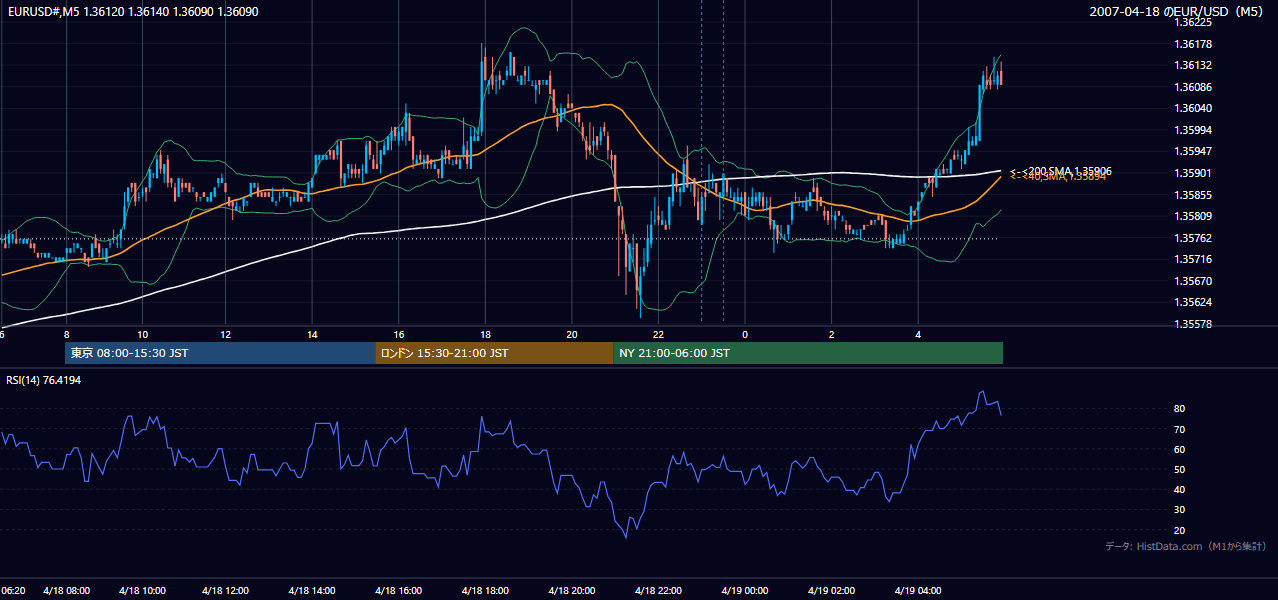
Task: Click the 4/18 18:00 date axis label
Action: pos(484,591)
